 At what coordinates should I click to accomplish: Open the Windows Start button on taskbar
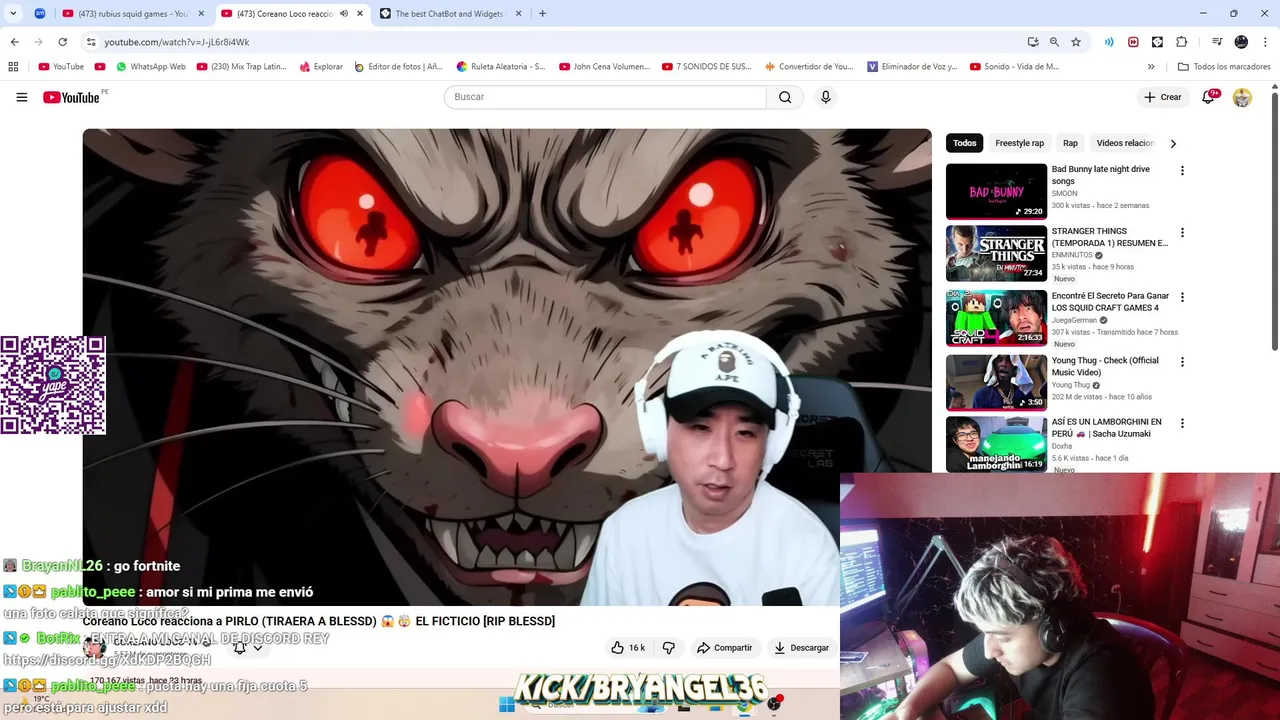click(x=507, y=705)
